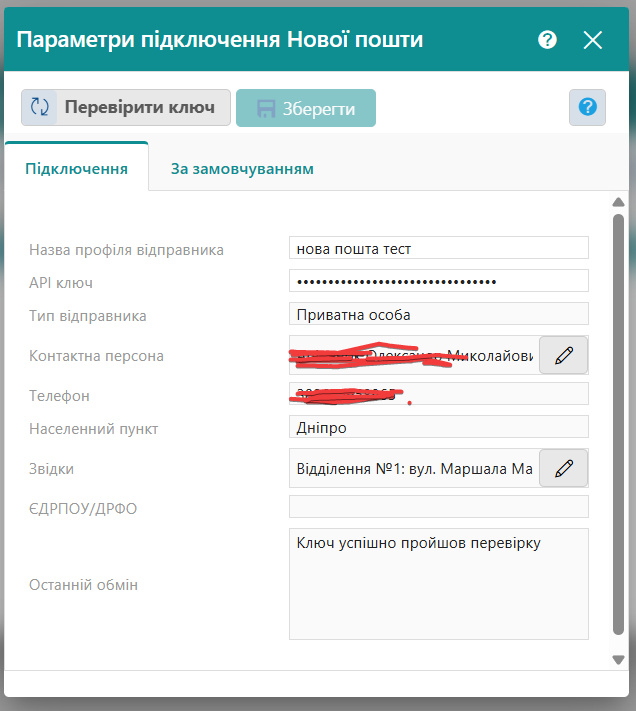Switch to the За замовчуванням tab
This screenshot has height=711, width=636.
pyautogui.click(x=242, y=169)
